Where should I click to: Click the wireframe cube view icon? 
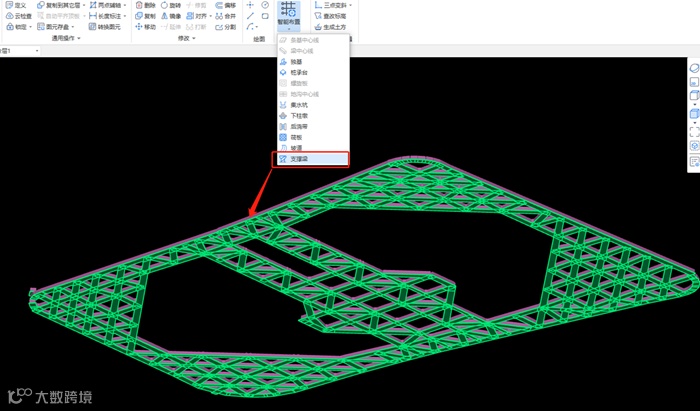pyautogui.click(x=694, y=95)
